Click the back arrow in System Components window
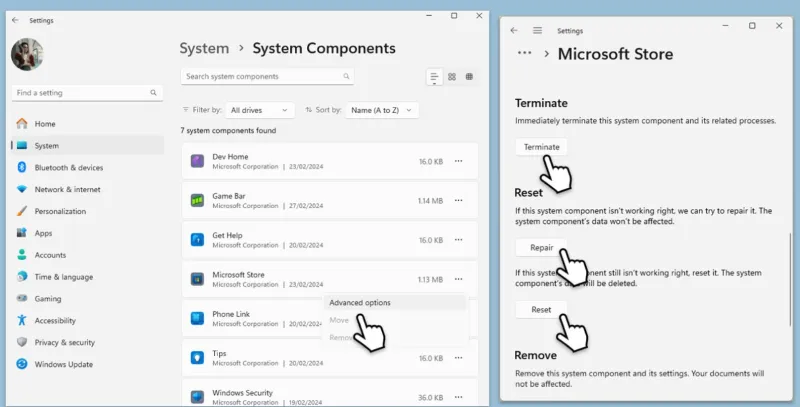Image resolution: width=800 pixels, height=407 pixels. [15, 20]
